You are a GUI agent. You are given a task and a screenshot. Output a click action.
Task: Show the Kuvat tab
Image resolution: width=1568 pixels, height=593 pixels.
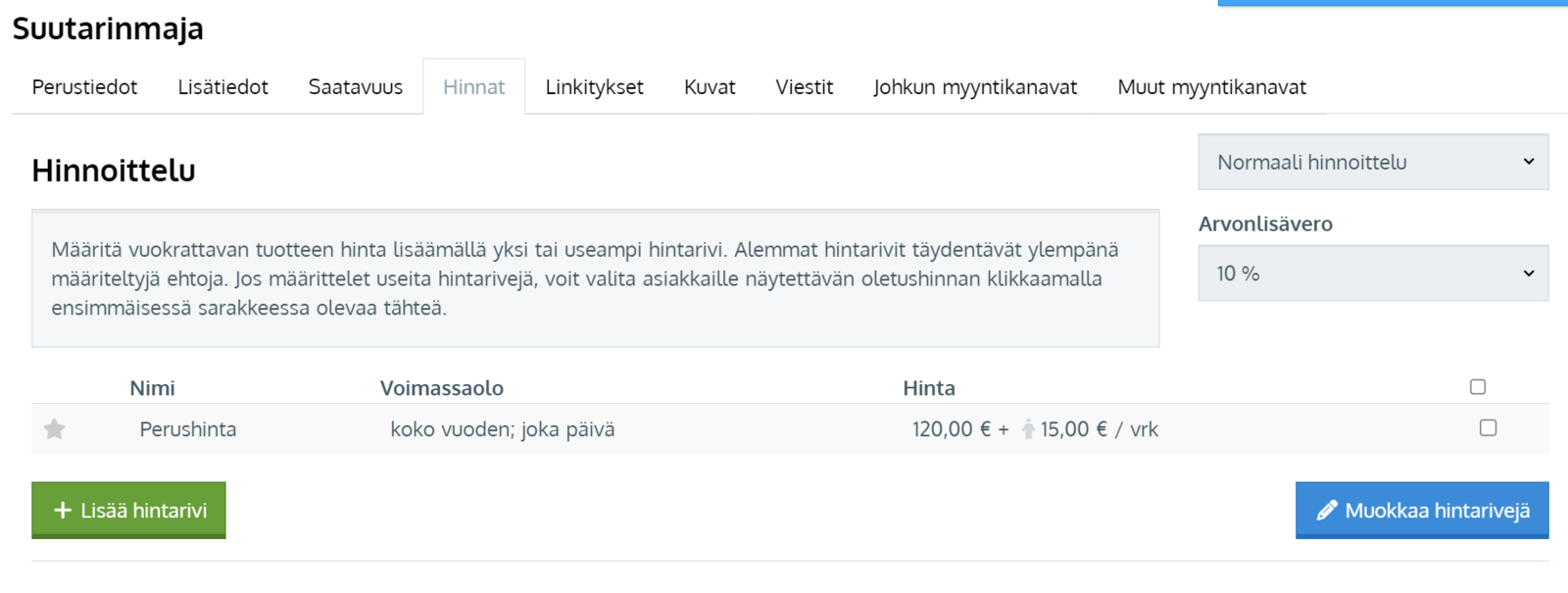click(x=710, y=87)
